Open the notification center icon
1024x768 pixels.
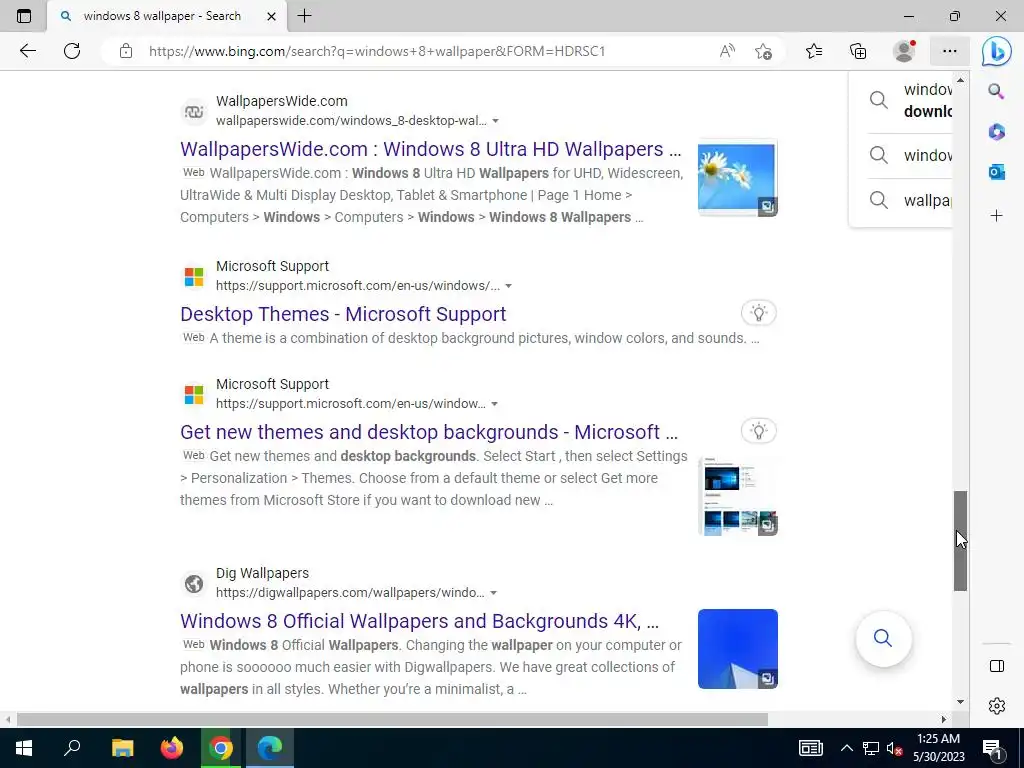coord(993,748)
